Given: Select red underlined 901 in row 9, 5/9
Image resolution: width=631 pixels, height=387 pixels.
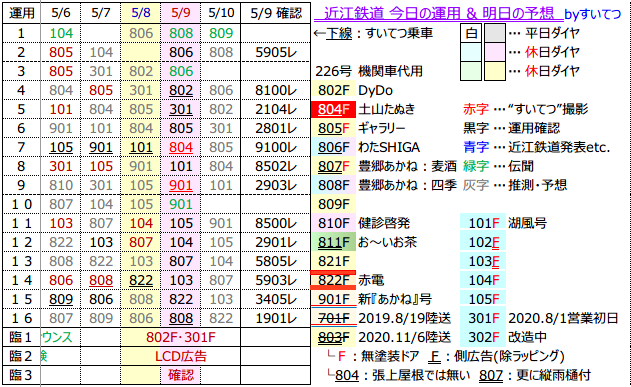Looking at the screenshot, I should [181, 185].
